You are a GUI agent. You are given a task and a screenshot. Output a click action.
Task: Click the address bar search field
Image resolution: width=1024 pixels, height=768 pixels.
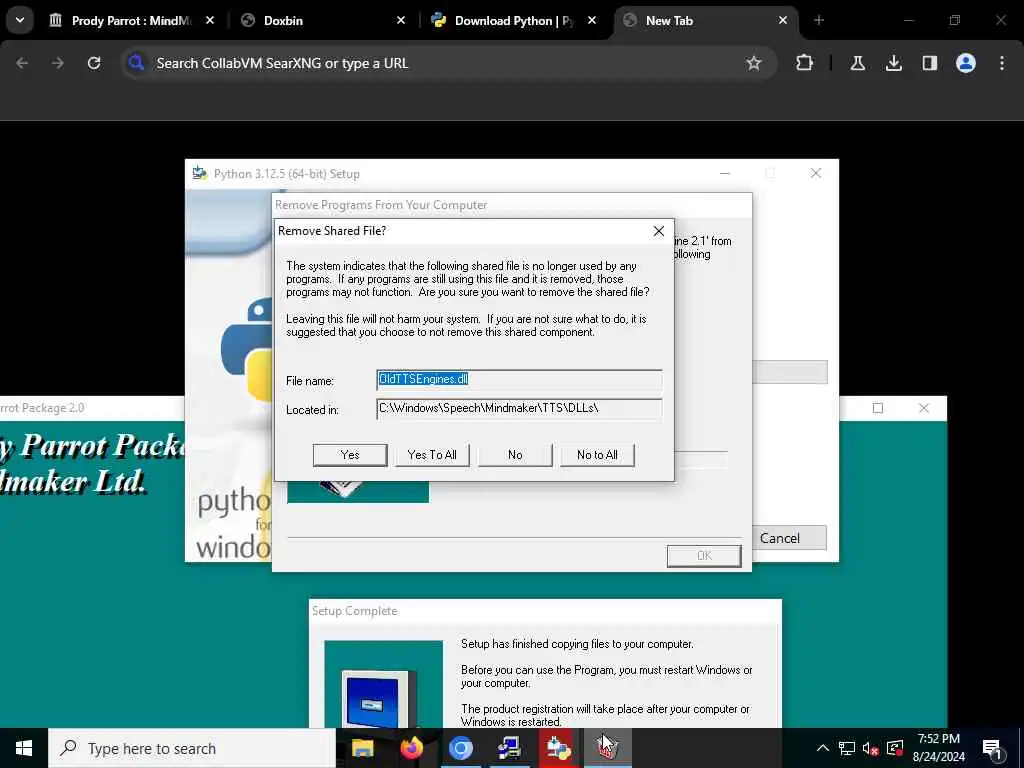447,63
